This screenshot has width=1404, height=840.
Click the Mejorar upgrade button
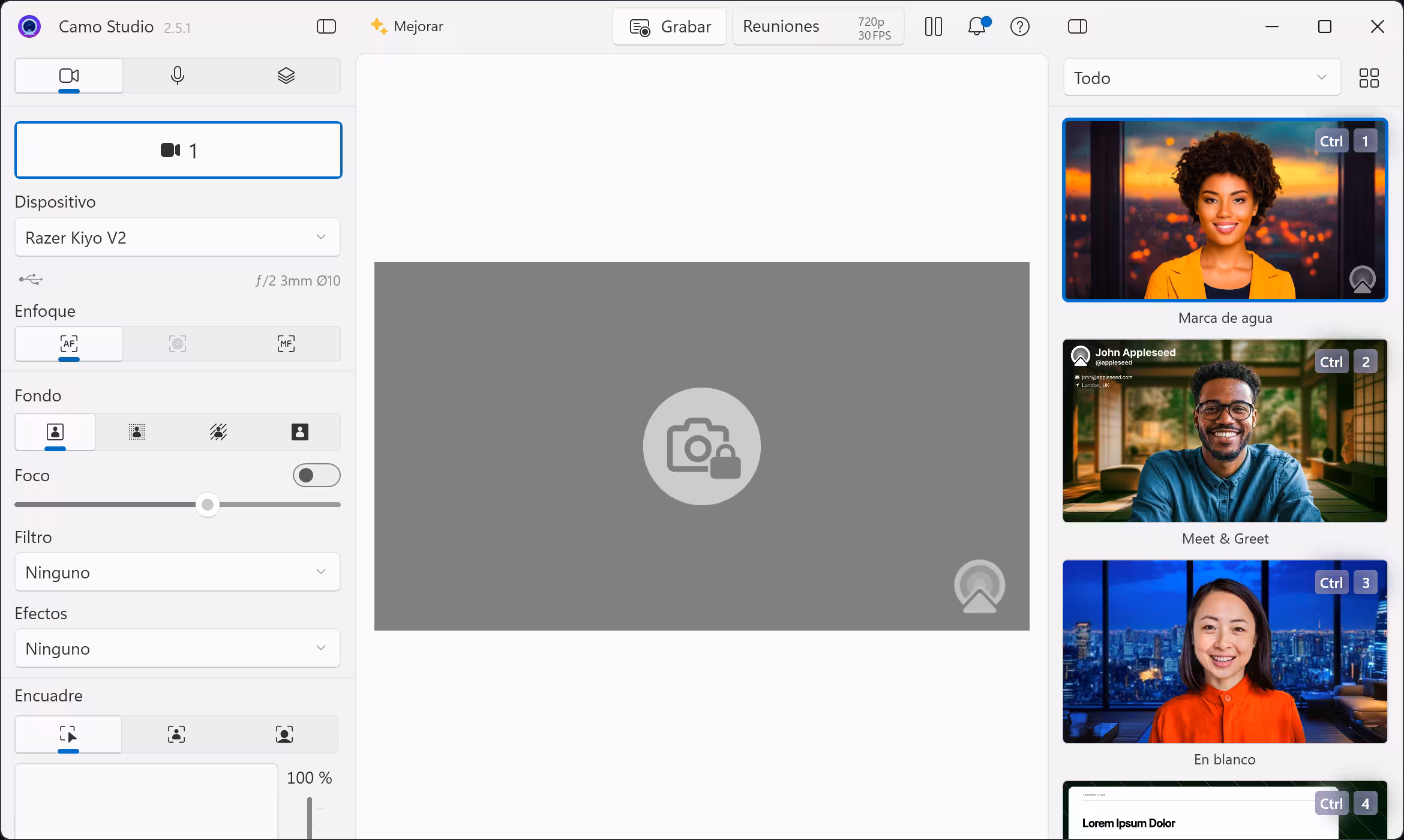(x=407, y=26)
